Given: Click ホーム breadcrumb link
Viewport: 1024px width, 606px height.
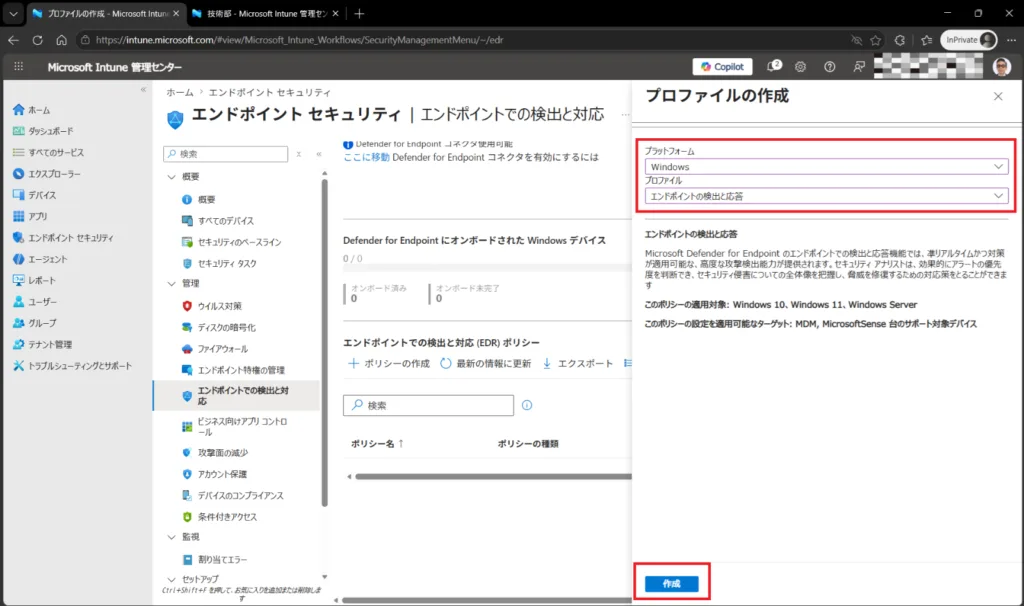Looking at the screenshot, I should (180, 92).
